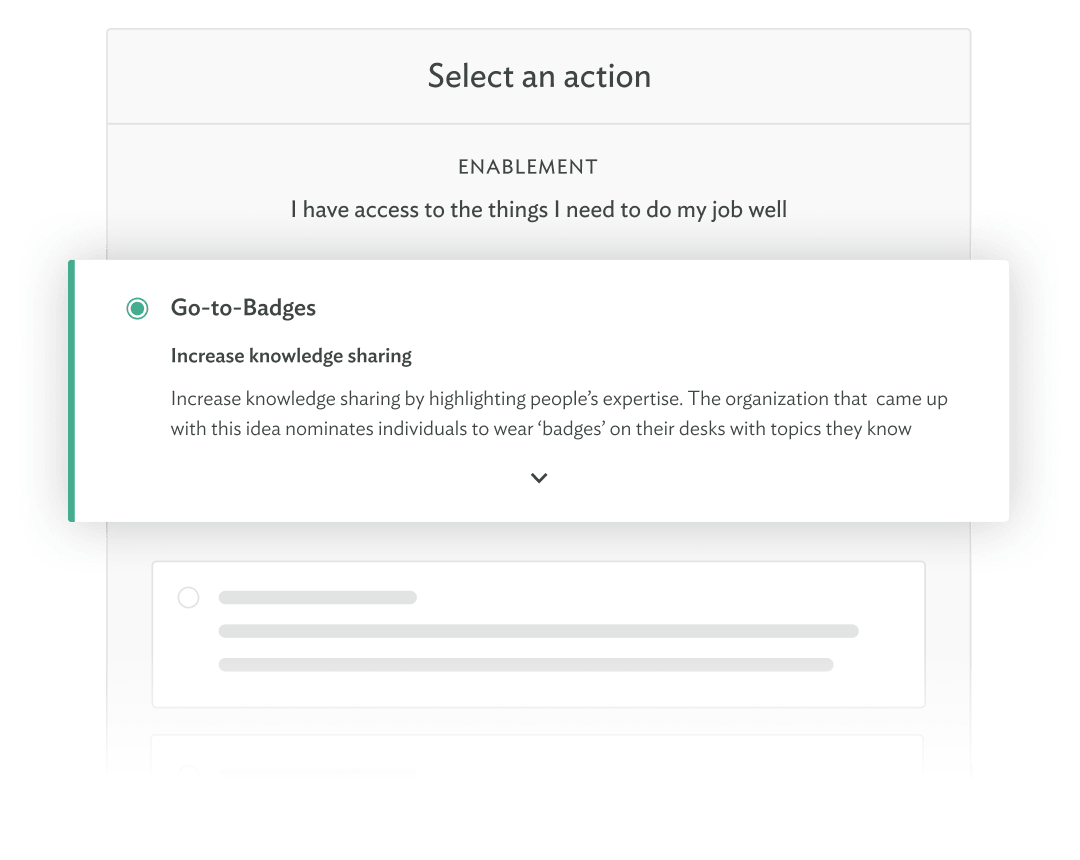Click the green accent bar on Go-to-Badges card
The image size is (1080, 860).
point(71,390)
